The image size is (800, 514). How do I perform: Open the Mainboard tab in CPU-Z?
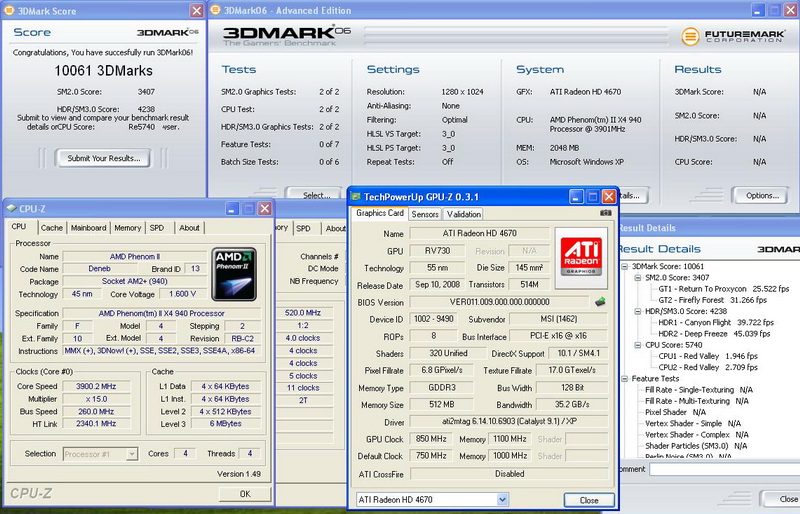pyautogui.click(x=88, y=228)
